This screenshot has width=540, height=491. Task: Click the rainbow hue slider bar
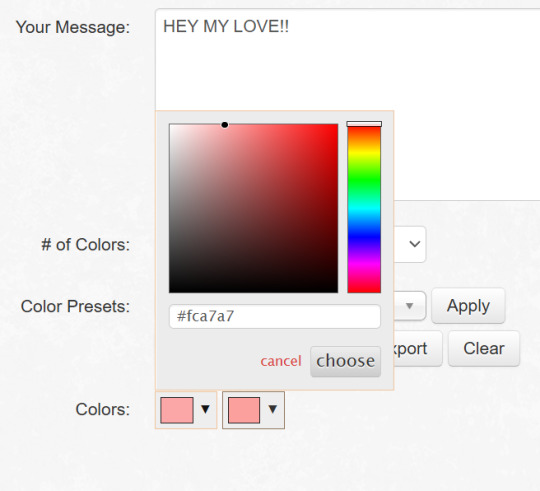(x=364, y=209)
